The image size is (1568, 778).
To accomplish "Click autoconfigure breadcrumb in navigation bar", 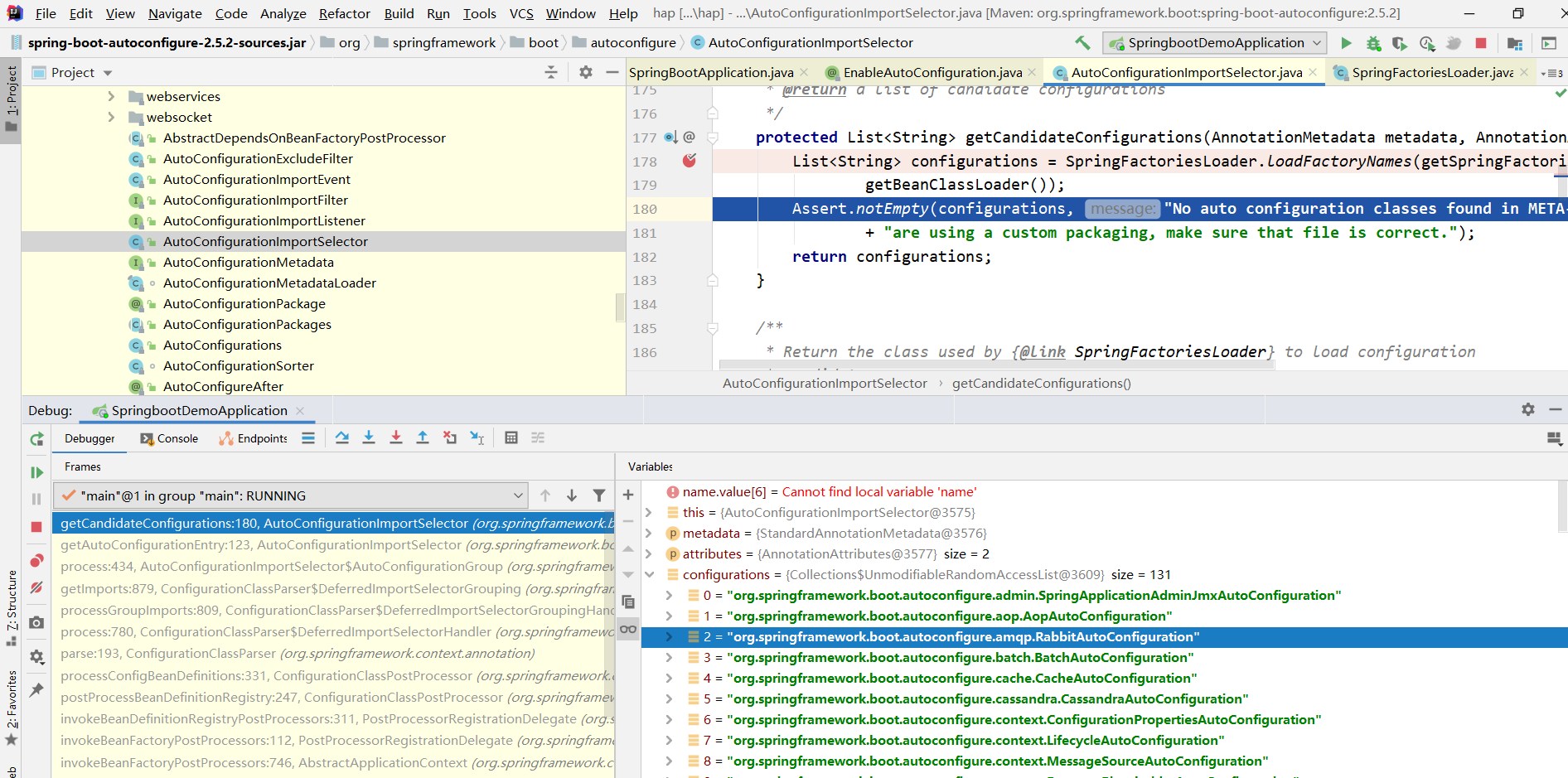I will click(x=633, y=42).
